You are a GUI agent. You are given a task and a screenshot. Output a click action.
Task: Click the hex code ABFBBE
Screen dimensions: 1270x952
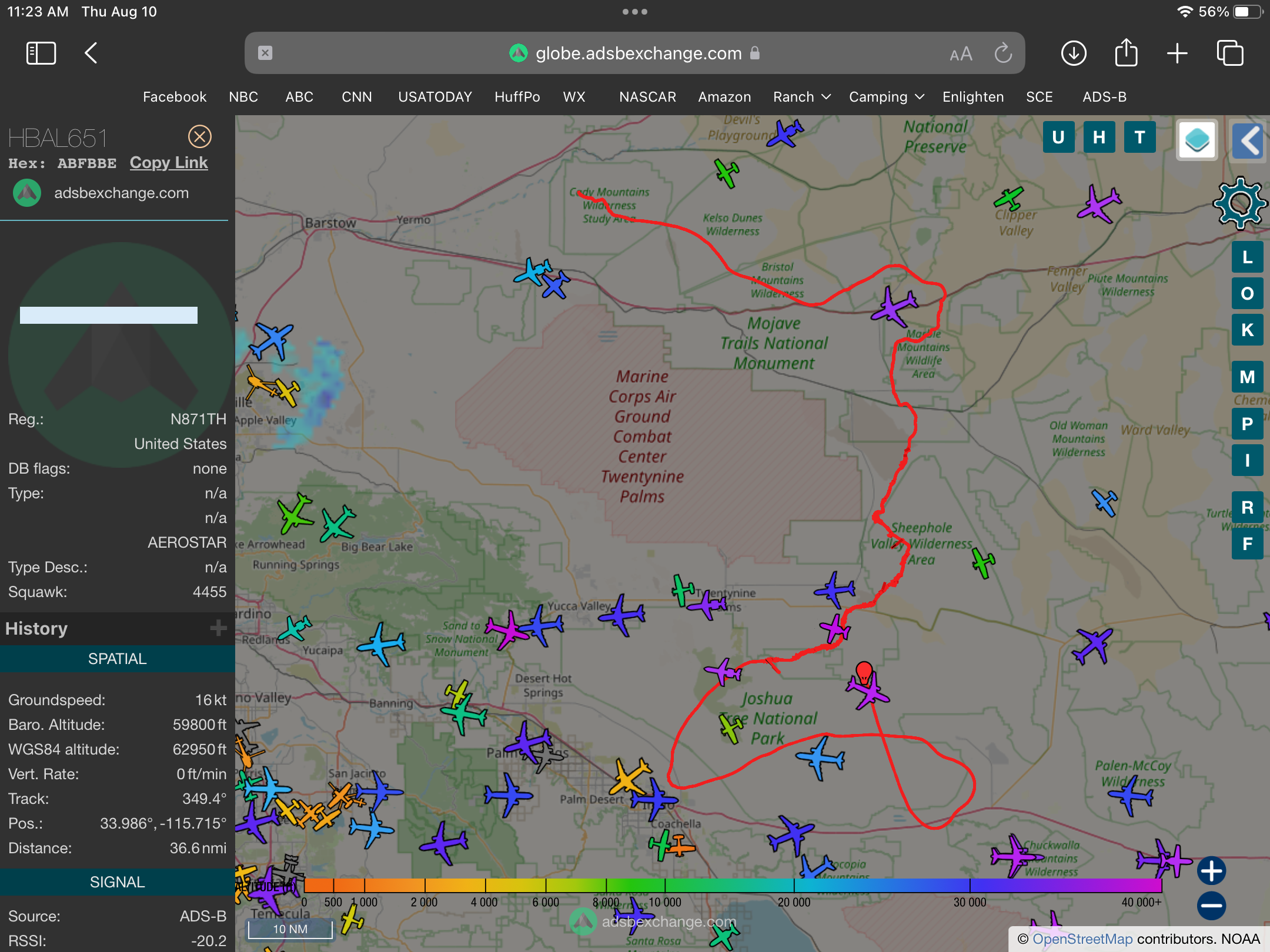click(x=87, y=163)
